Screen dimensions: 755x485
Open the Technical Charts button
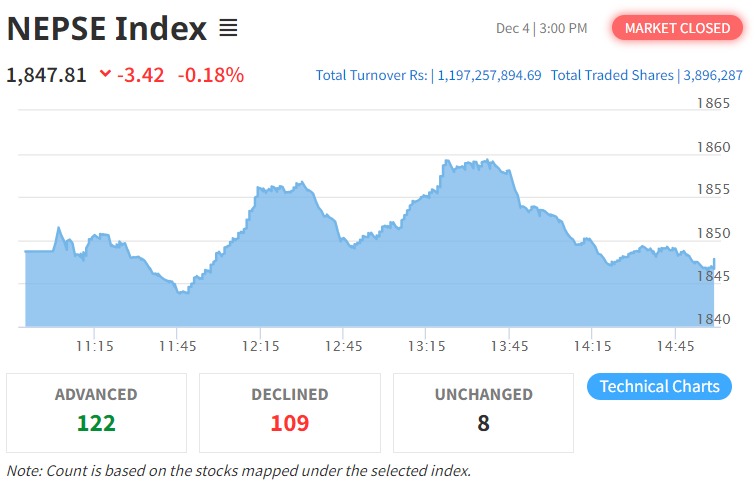(x=659, y=386)
